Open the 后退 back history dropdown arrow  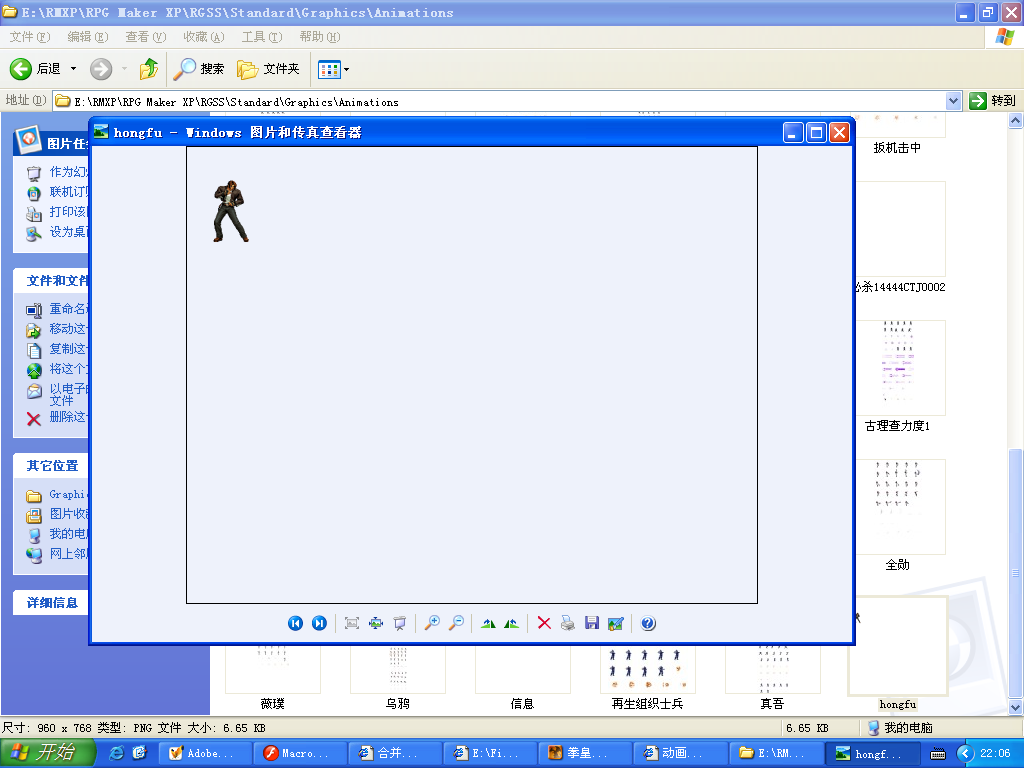pyautogui.click(x=73, y=69)
